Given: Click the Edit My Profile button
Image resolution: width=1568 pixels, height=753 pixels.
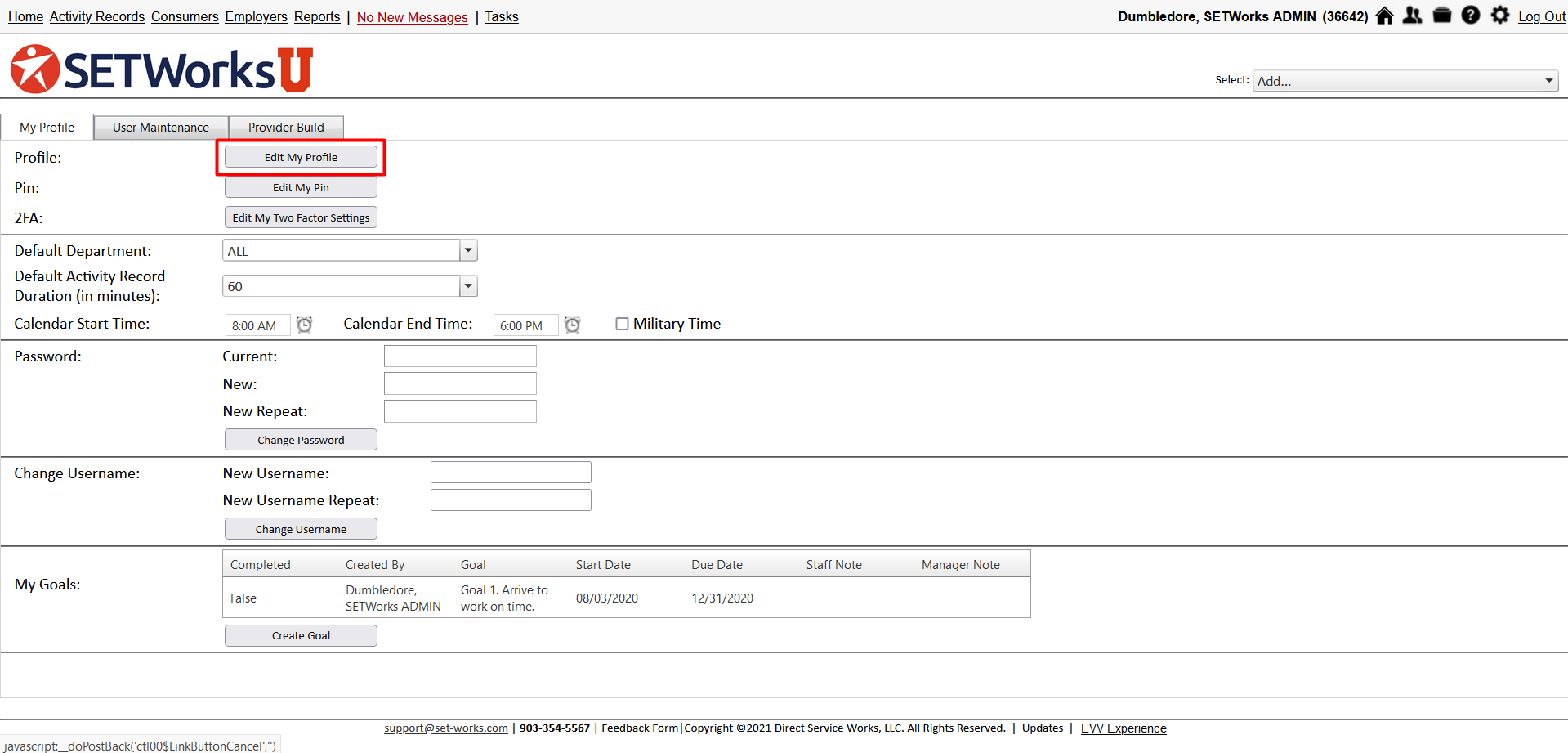Looking at the screenshot, I should tap(301, 157).
